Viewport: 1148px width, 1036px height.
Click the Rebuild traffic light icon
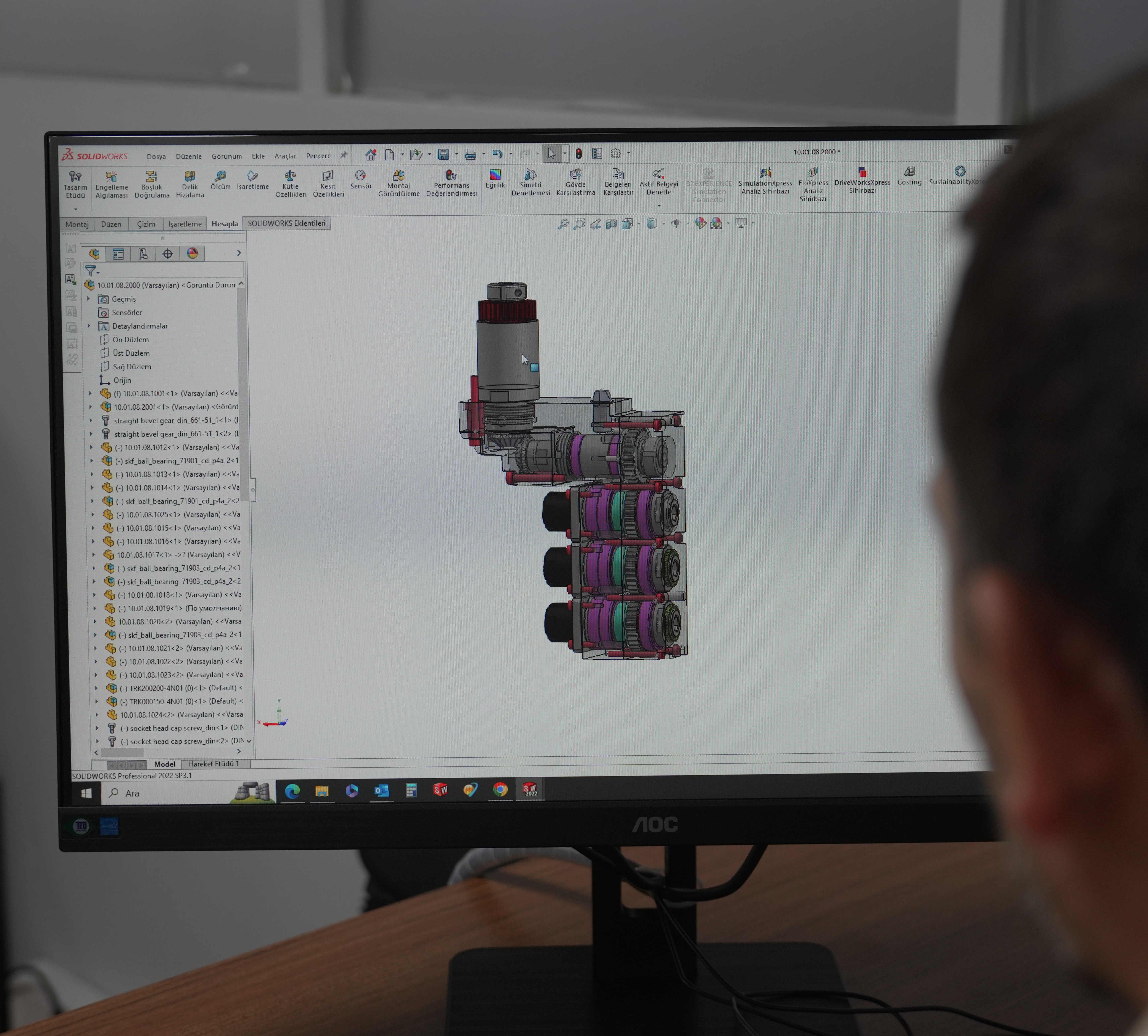click(579, 154)
